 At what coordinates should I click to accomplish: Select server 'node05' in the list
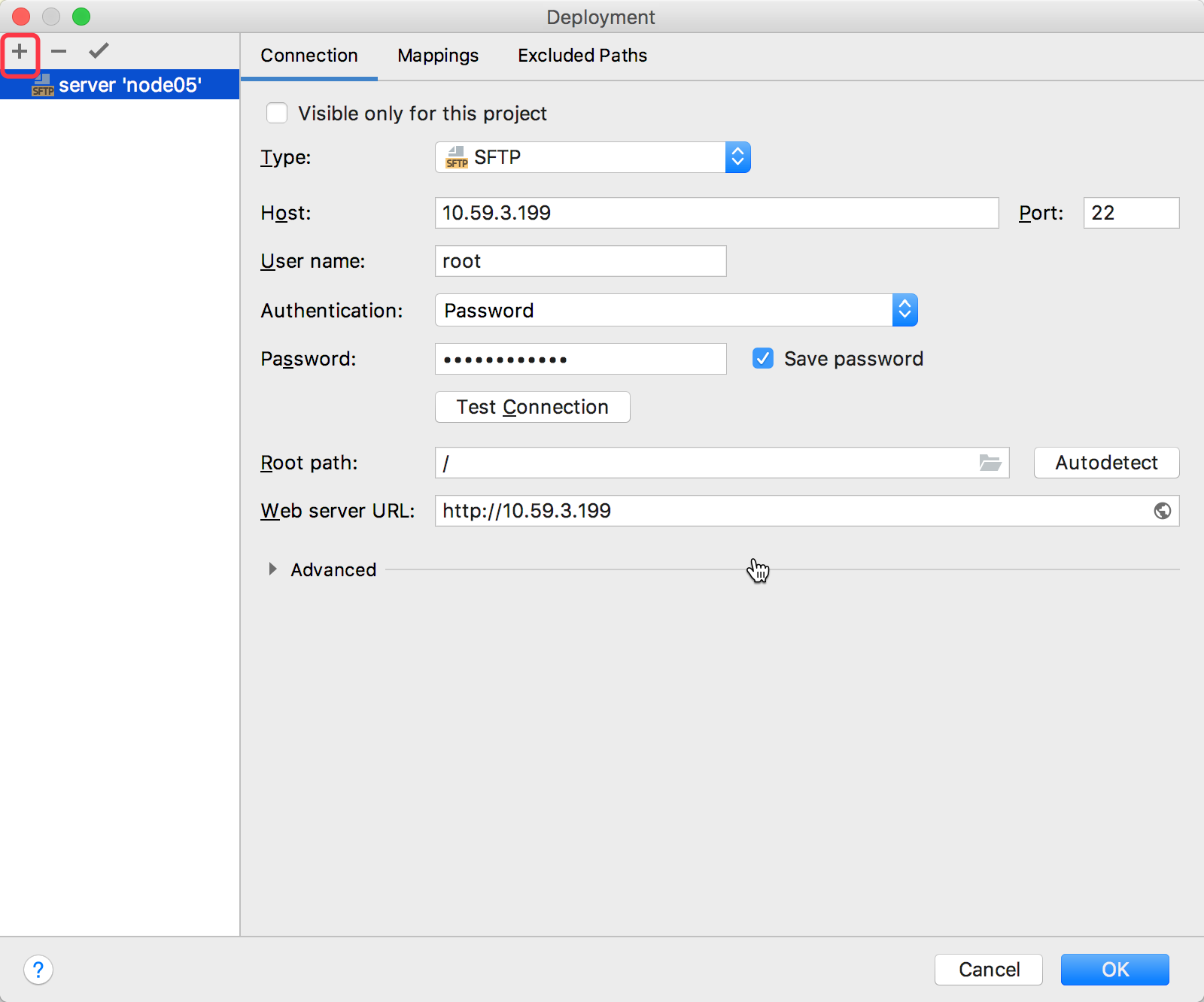pos(129,85)
